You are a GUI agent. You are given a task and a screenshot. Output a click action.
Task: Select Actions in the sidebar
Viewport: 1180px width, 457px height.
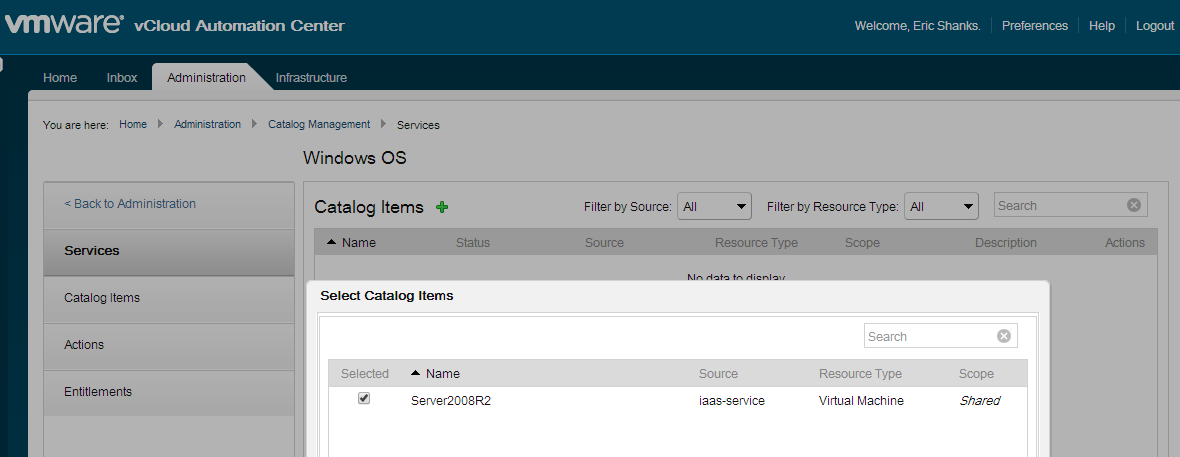(169, 345)
